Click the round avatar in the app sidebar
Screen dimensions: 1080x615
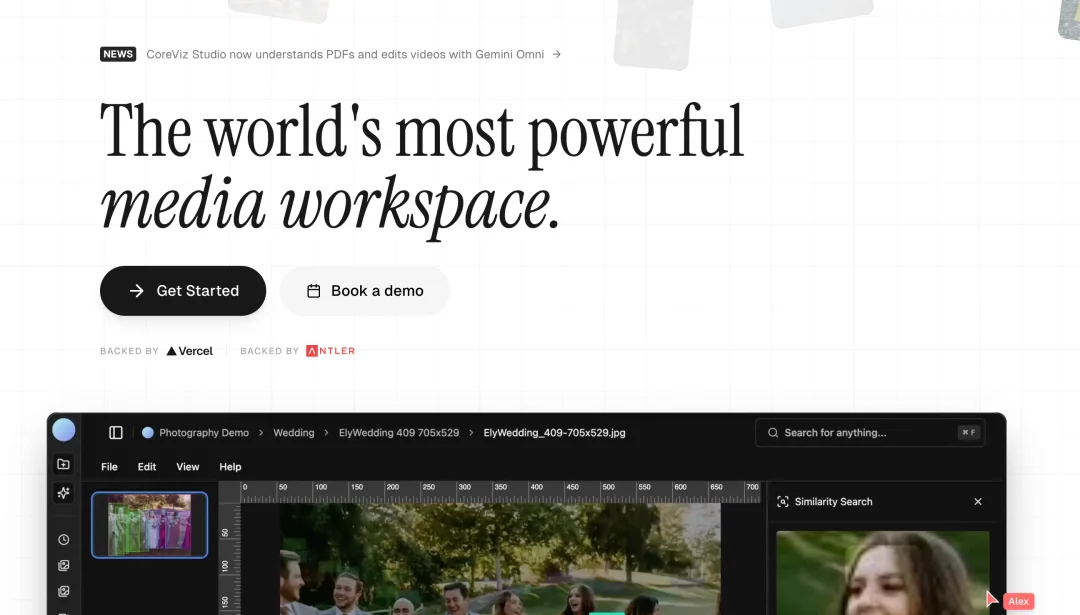click(64, 430)
